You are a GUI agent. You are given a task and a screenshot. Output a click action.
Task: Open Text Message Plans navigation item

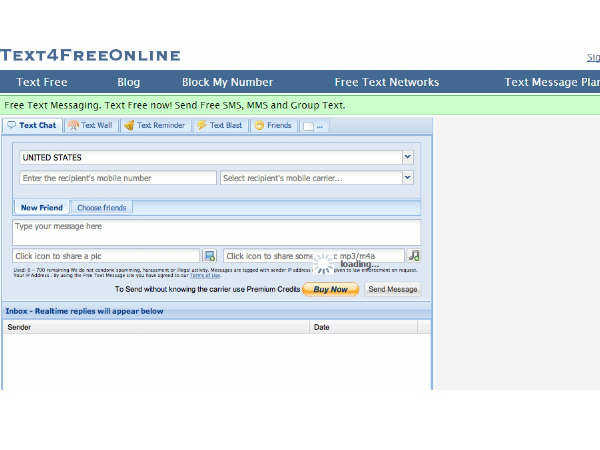pyautogui.click(x=552, y=82)
